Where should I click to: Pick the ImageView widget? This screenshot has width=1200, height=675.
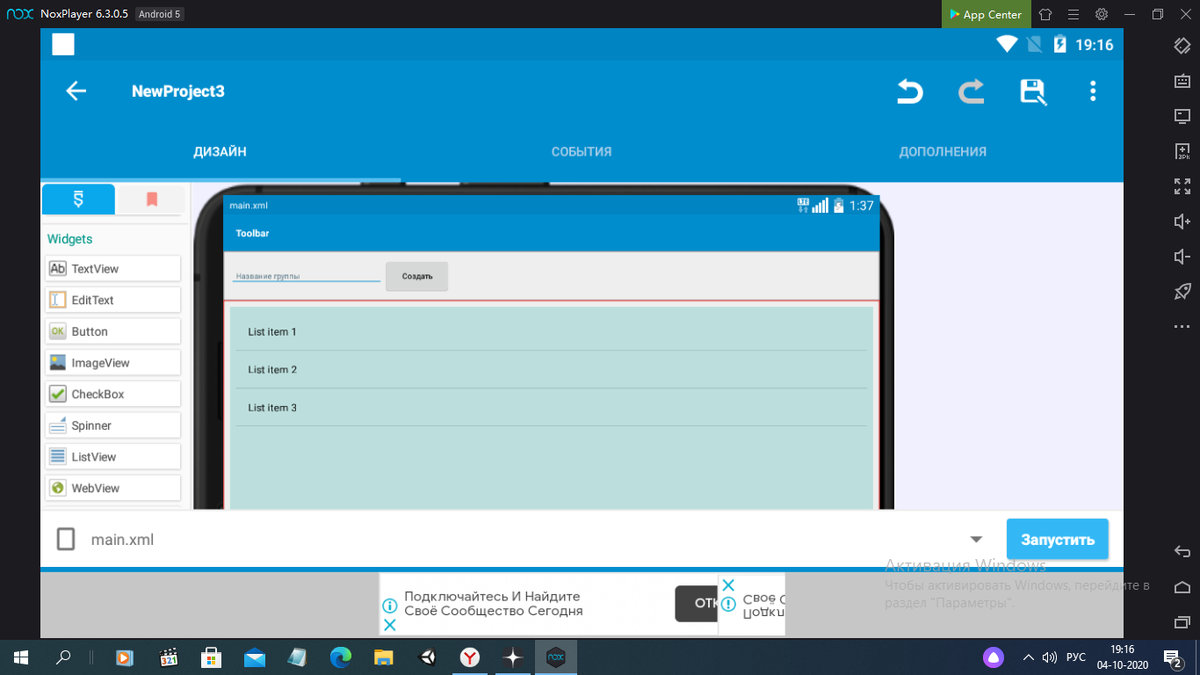coord(113,363)
